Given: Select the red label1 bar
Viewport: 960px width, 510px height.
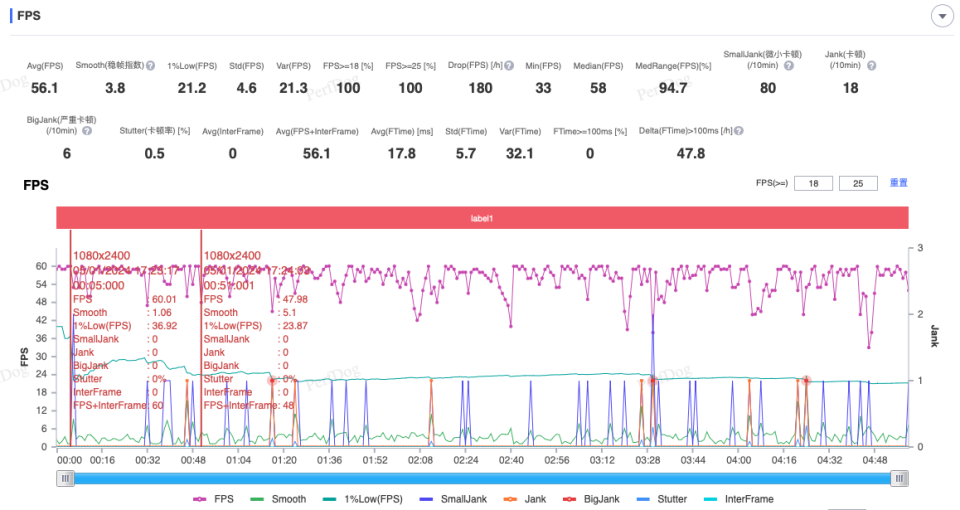Looking at the screenshot, I should (482, 218).
